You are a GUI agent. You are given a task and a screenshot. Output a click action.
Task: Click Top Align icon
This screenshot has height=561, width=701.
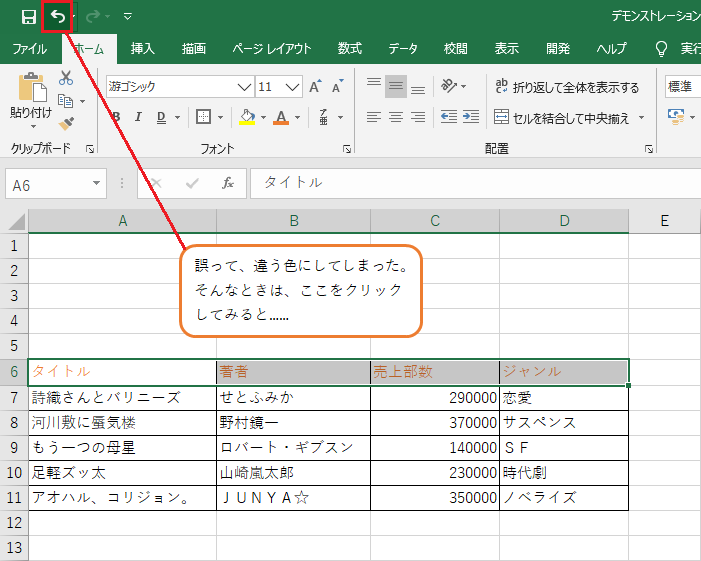point(374,85)
